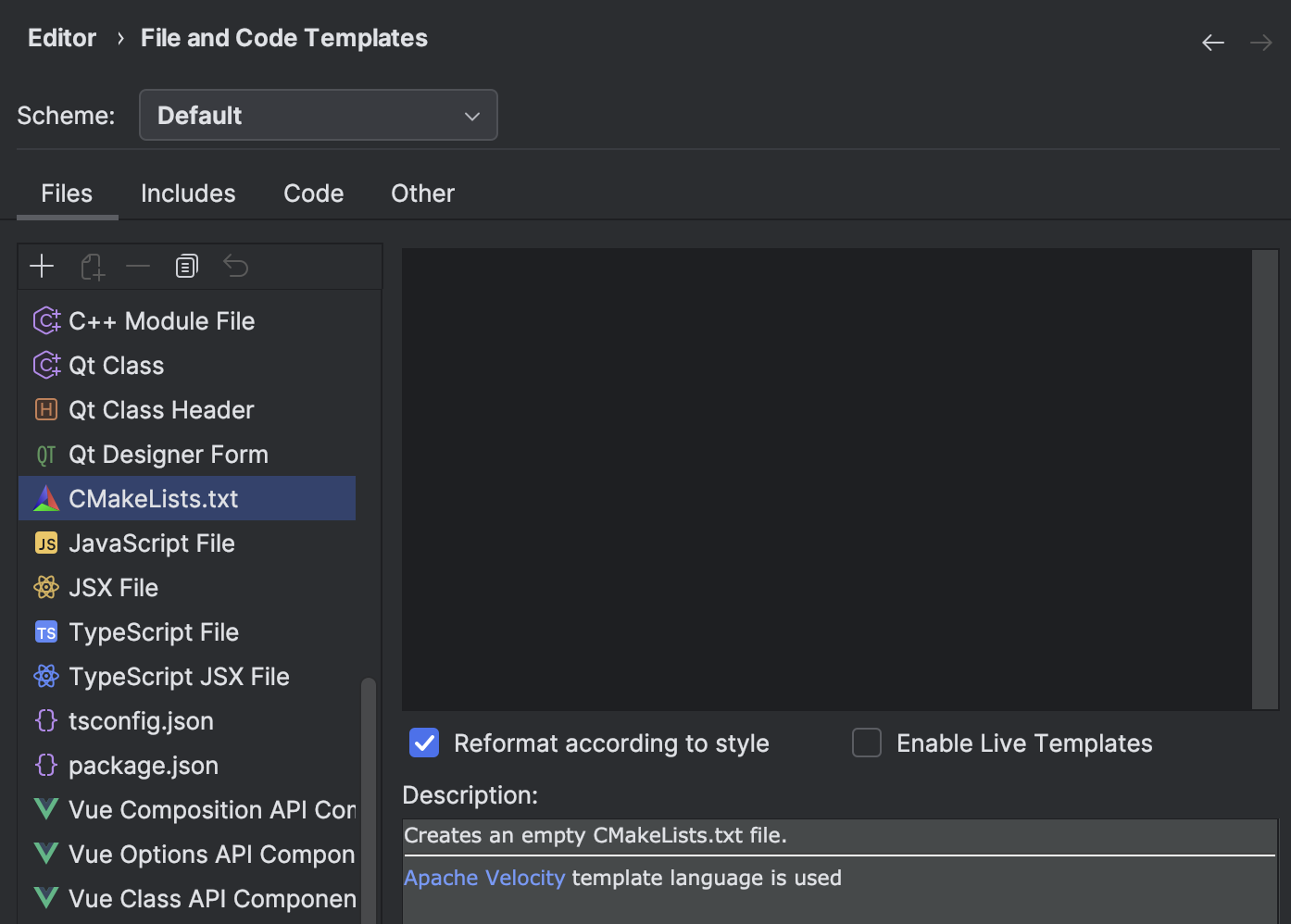
Task: Select the tsconfig.json template
Action: tap(141, 720)
